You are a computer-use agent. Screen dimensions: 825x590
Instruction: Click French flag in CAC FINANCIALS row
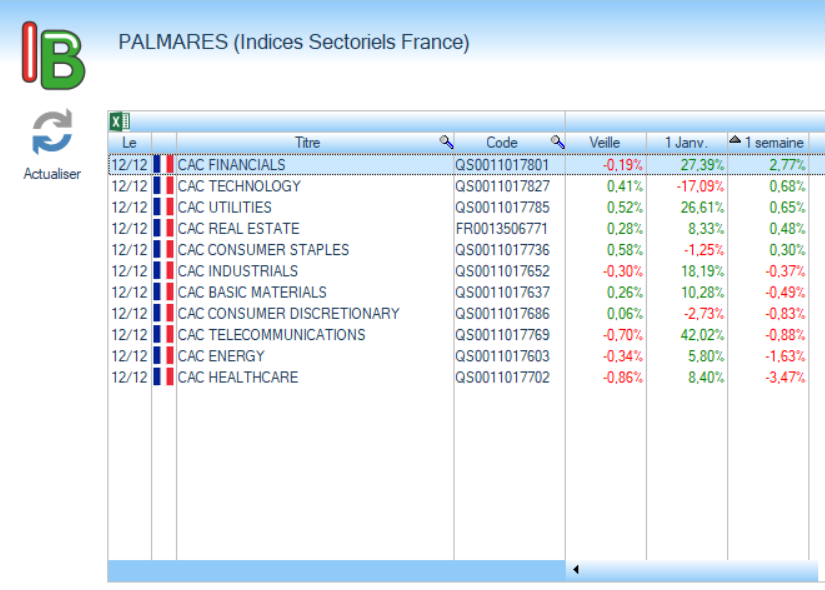click(x=163, y=165)
